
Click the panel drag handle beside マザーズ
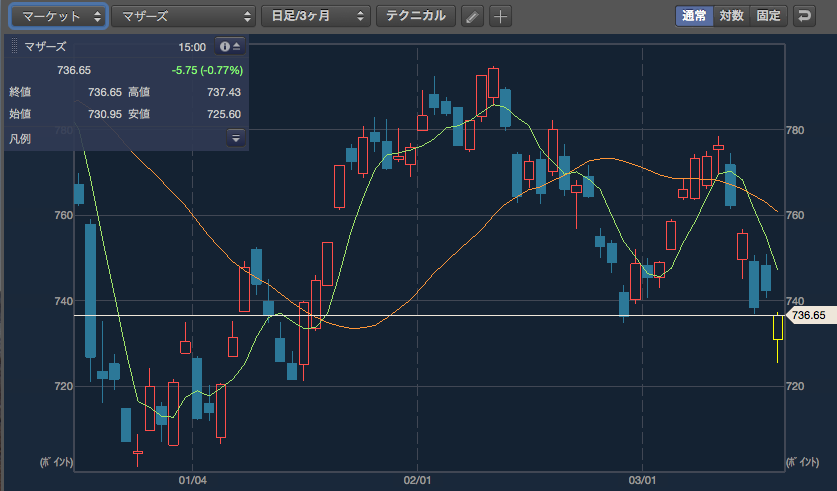[x=14, y=46]
